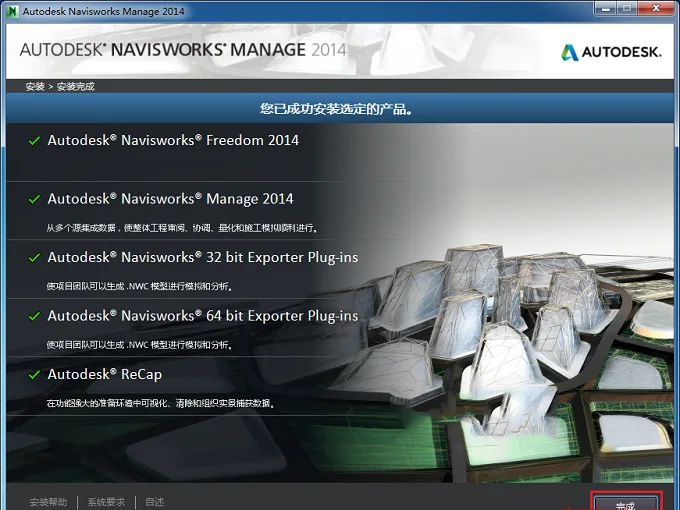Viewport: 680px width, 510px height.
Task: Minimize the installer window
Action: [x=606, y=9]
